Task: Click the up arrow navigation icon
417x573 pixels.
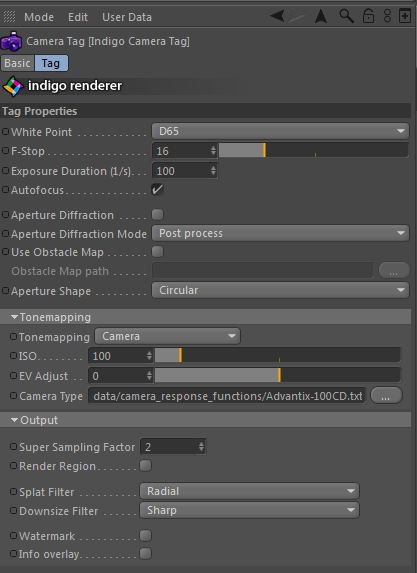Action: [321, 16]
